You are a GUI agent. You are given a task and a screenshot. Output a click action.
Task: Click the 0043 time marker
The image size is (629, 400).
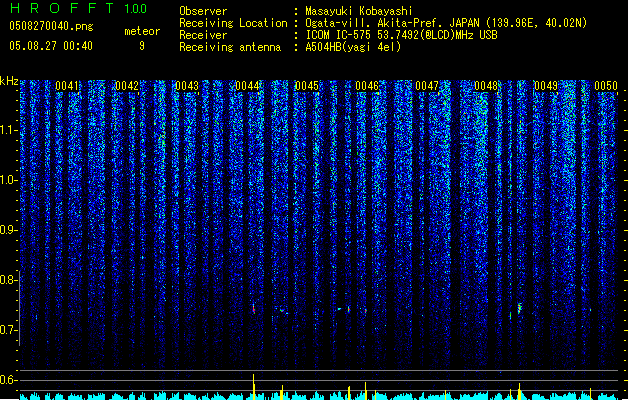[187, 86]
